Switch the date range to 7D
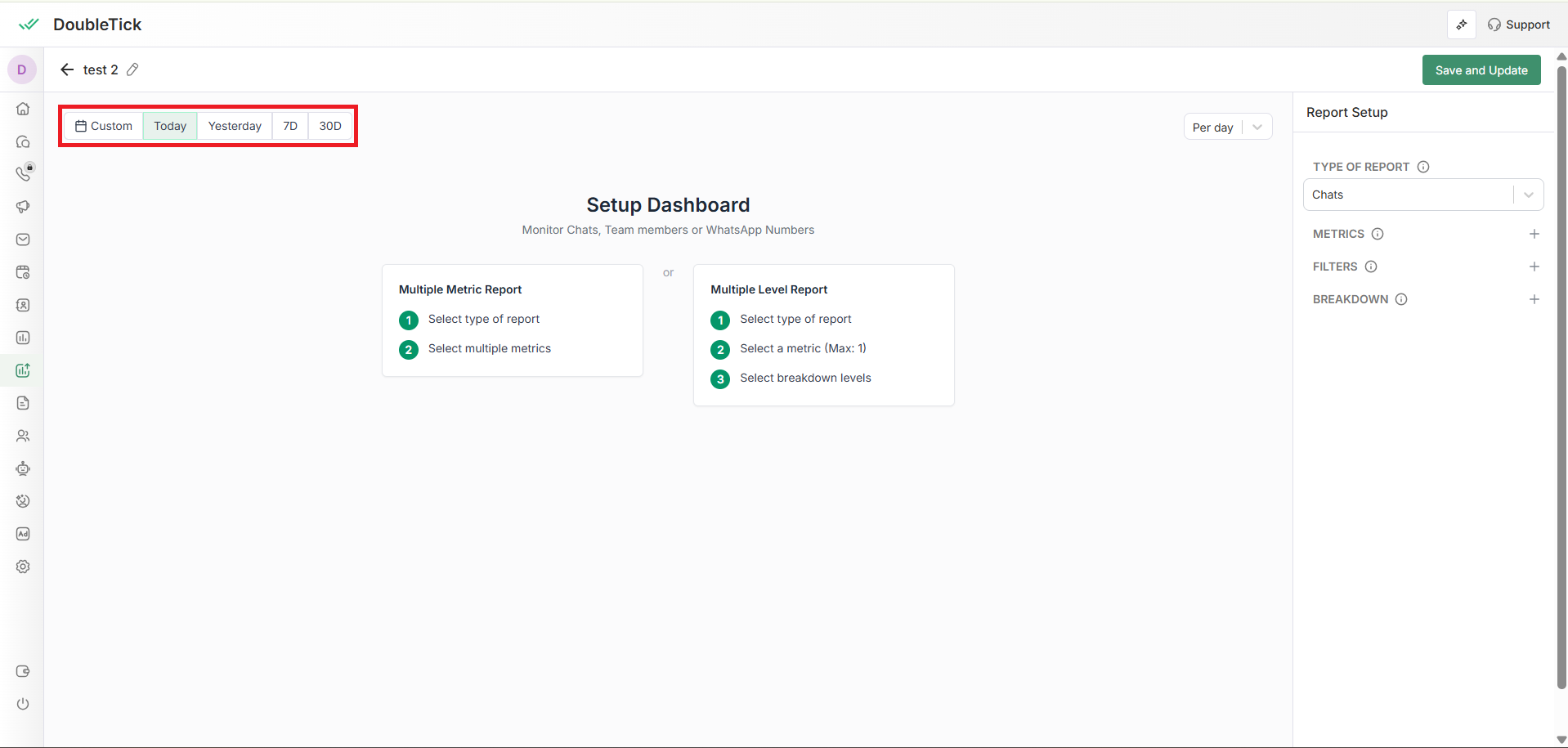Image resolution: width=1568 pixels, height=748 pixels. click(x=290, y=126)
